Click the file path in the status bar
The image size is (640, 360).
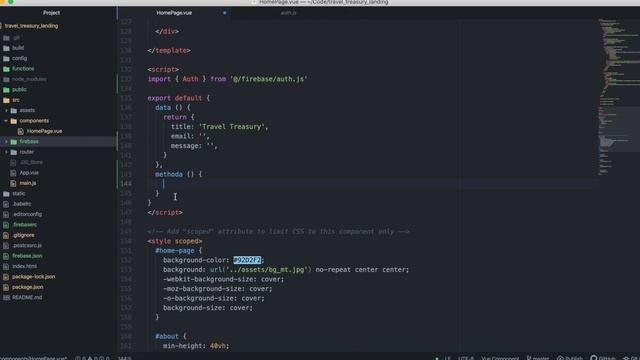pyautogui.click(x=33, y=358)
